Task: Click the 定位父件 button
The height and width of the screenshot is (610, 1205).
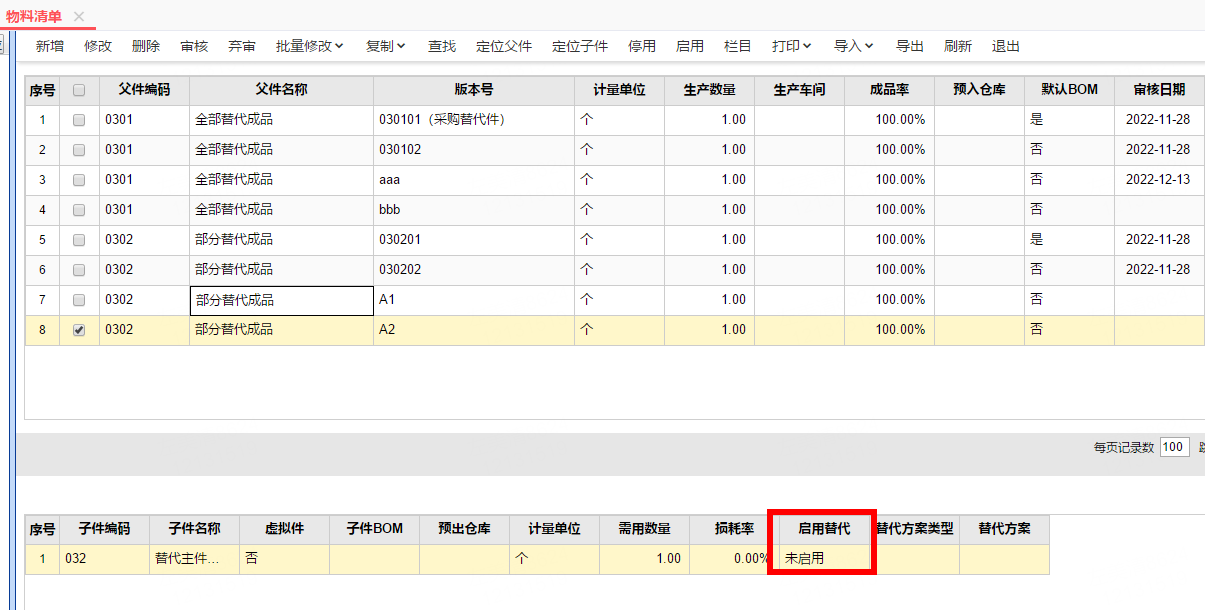Action: (x=504, y=46)
